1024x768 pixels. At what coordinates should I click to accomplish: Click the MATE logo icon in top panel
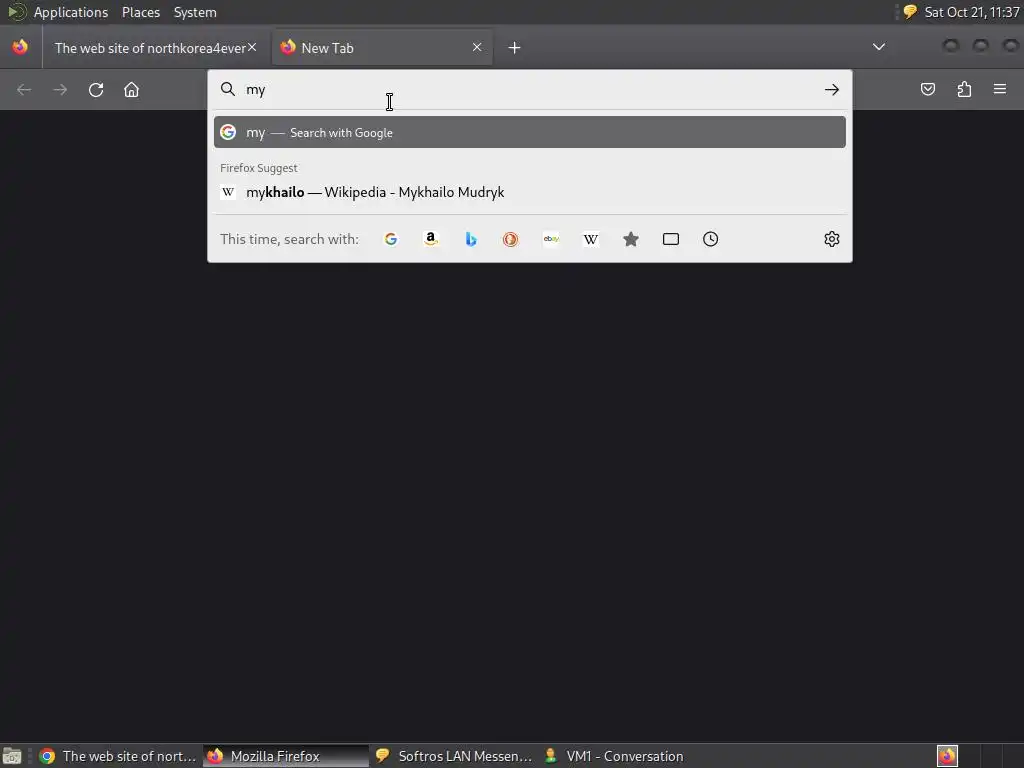click(16, 12)
